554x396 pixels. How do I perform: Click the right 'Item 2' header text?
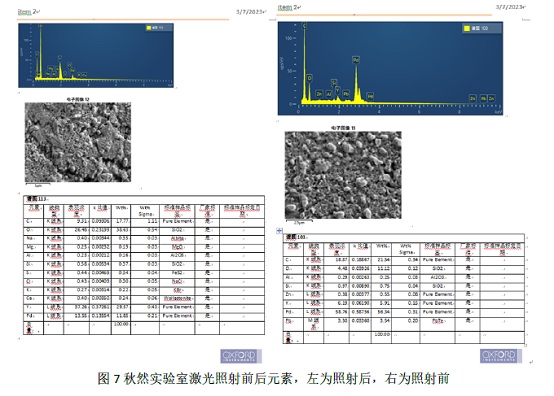click(x=288, y=7)
